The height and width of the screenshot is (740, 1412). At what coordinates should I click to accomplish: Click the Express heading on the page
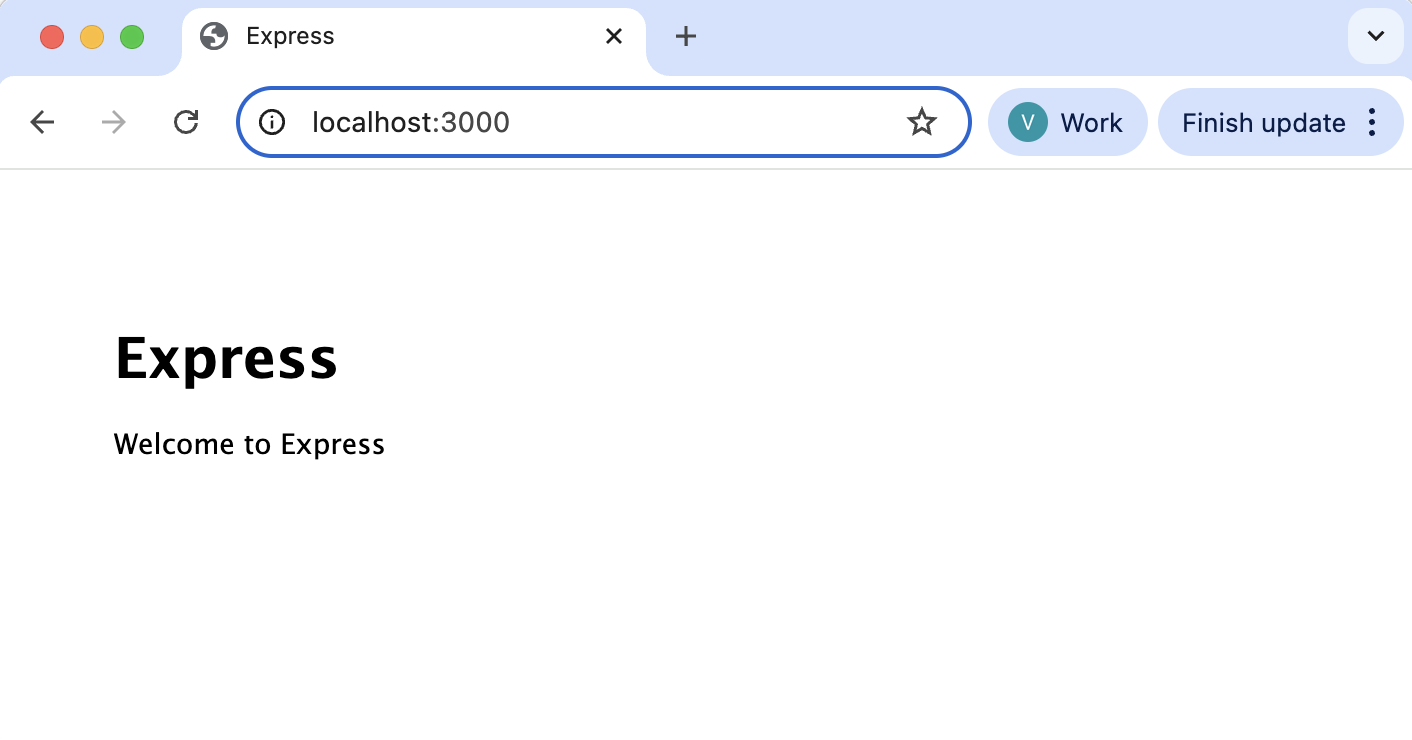226,359
